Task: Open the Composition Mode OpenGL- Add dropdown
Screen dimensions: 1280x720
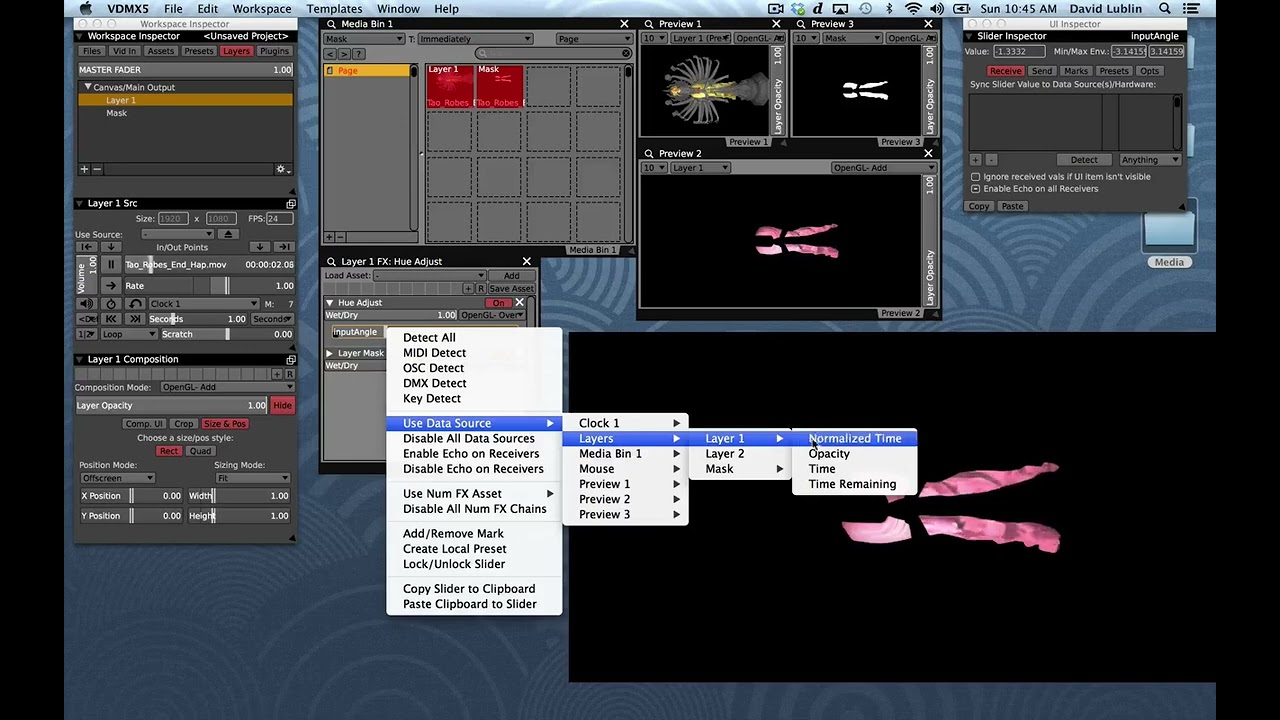Action: tap(227, 388)
